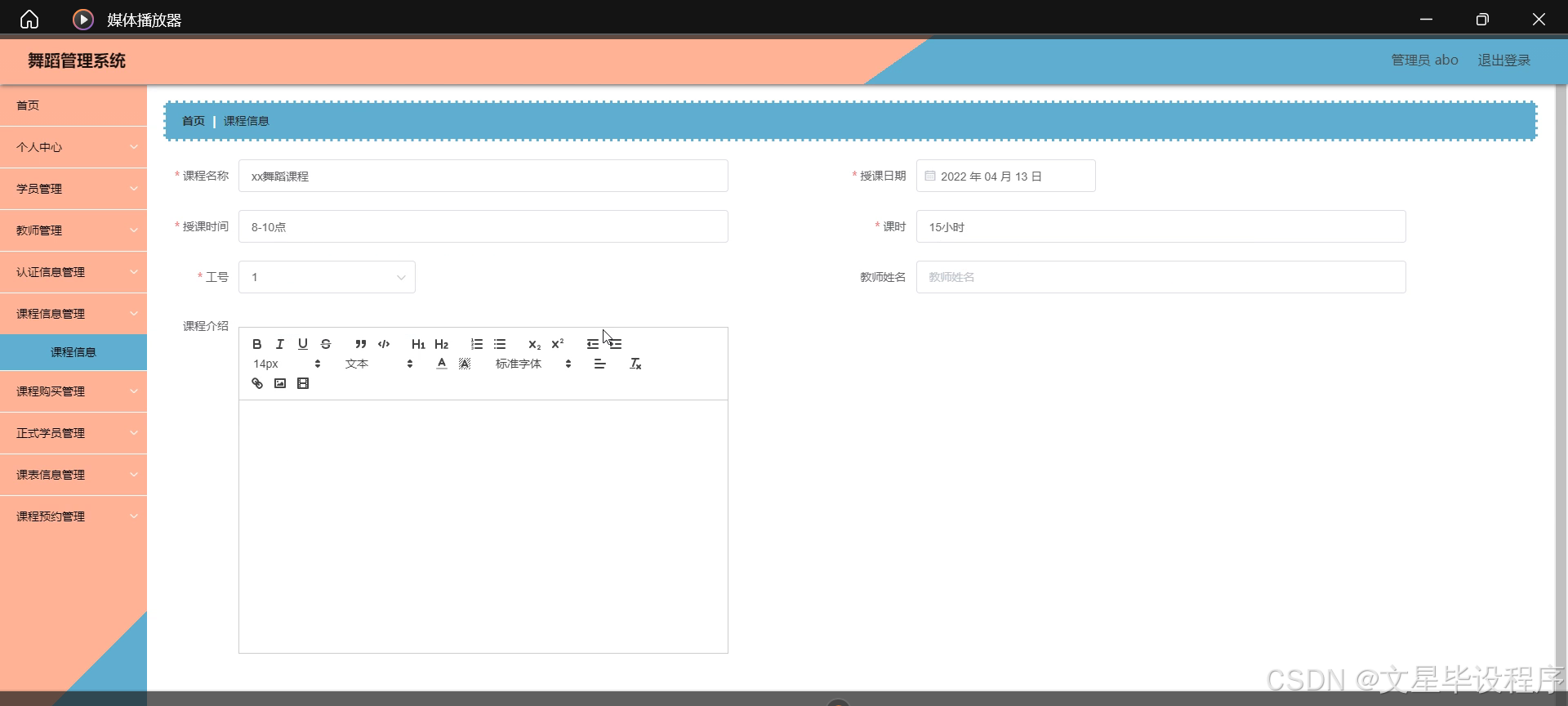Open the text color picker
This screenshot has width=1568, height=706.
pos(442,364)
